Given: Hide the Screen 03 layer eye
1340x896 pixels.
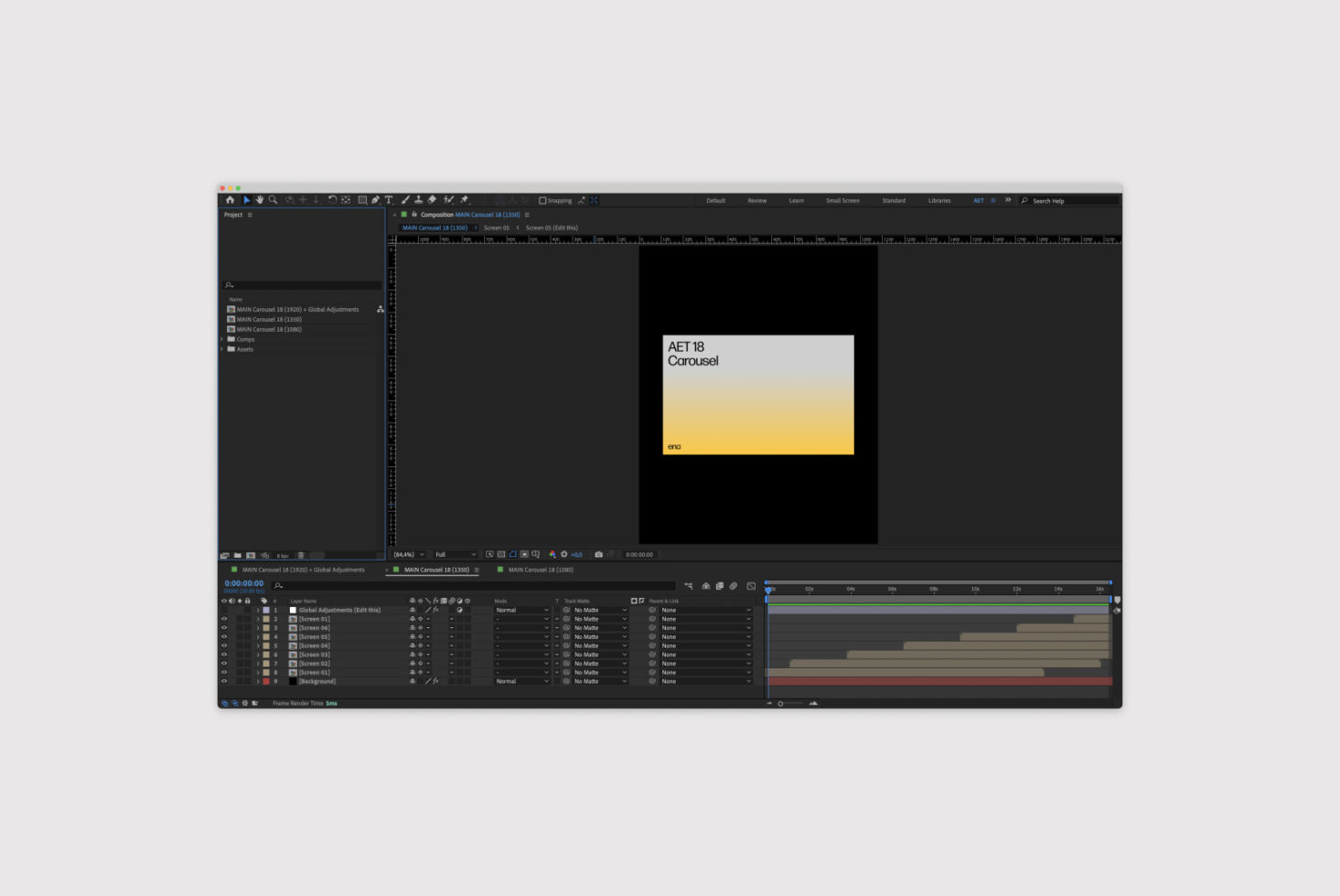Looking at the screenshot, I should click(224, 655).
